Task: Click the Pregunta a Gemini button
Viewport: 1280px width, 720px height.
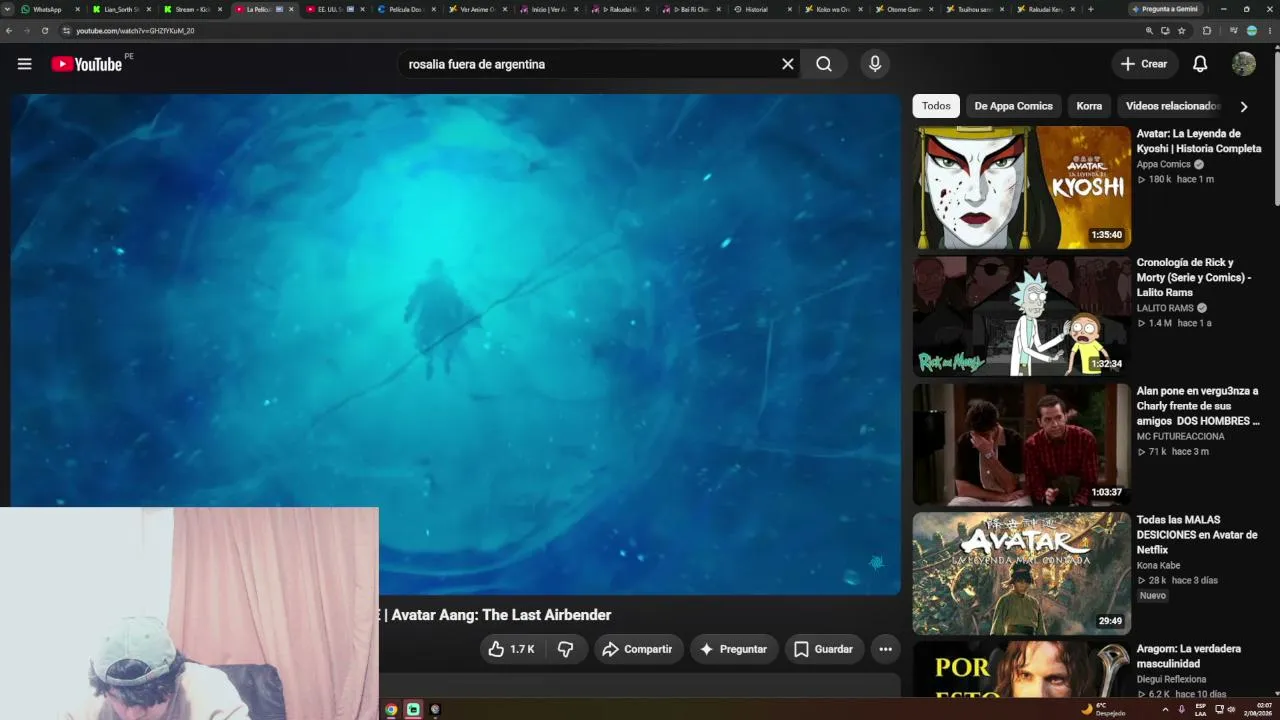Action: pyautogui.click(x=1168, y=9)
